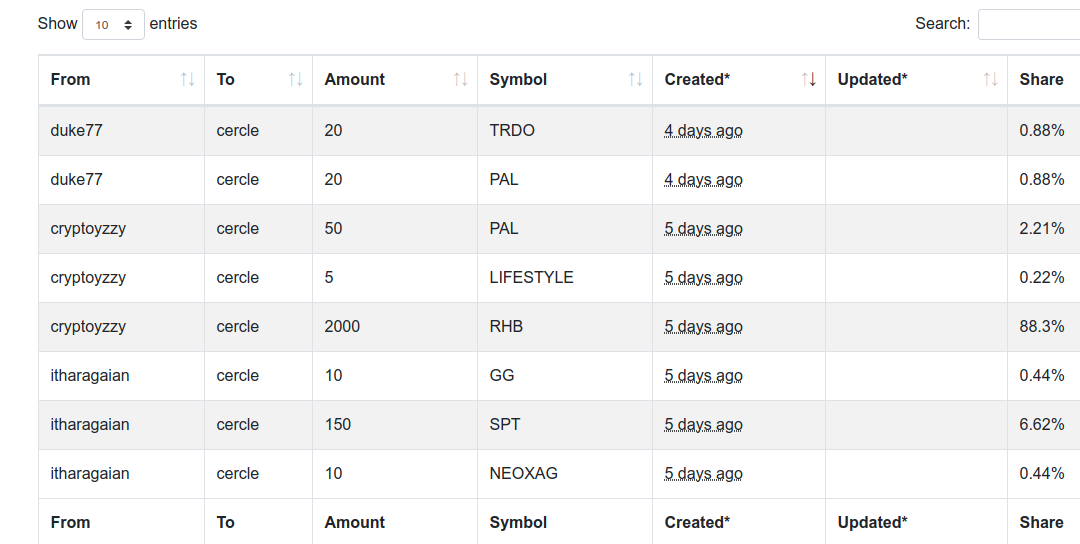Click sort arrows in To column header
The image size is (1080, 544).
[295, 80]
